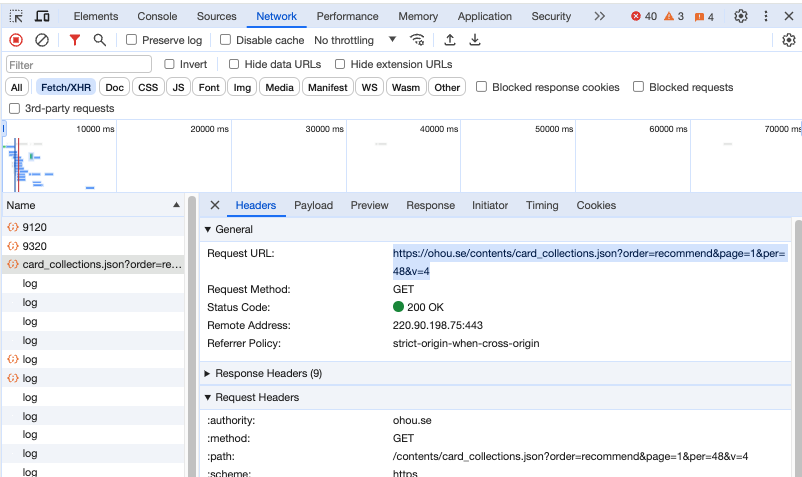
Task: Filter by Doc type
Action: click(x=115, y=87)
